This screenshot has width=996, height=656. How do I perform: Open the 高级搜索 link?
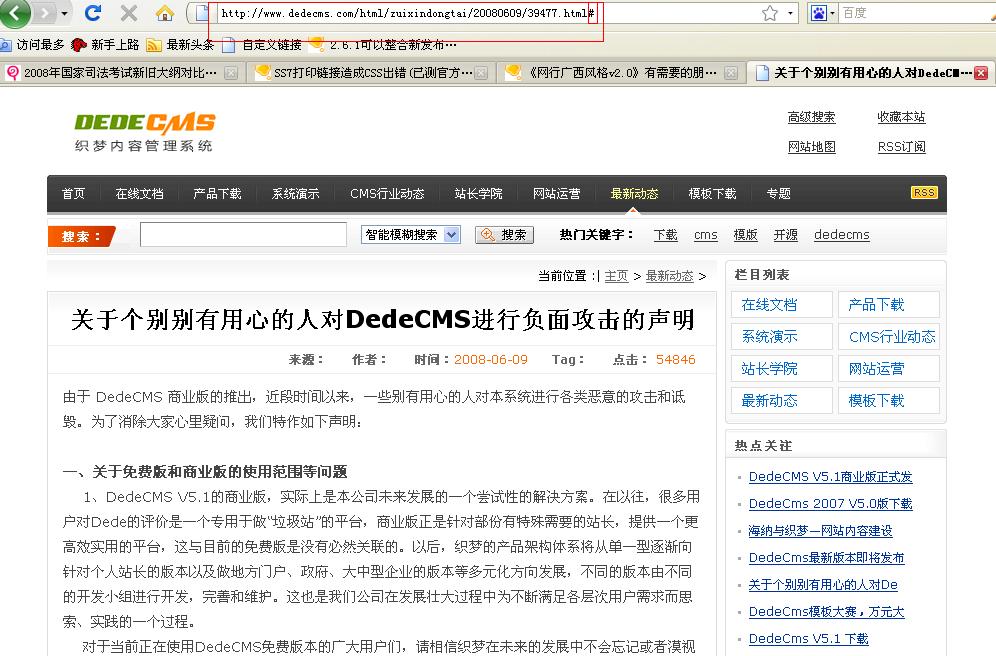click(812, 117)
